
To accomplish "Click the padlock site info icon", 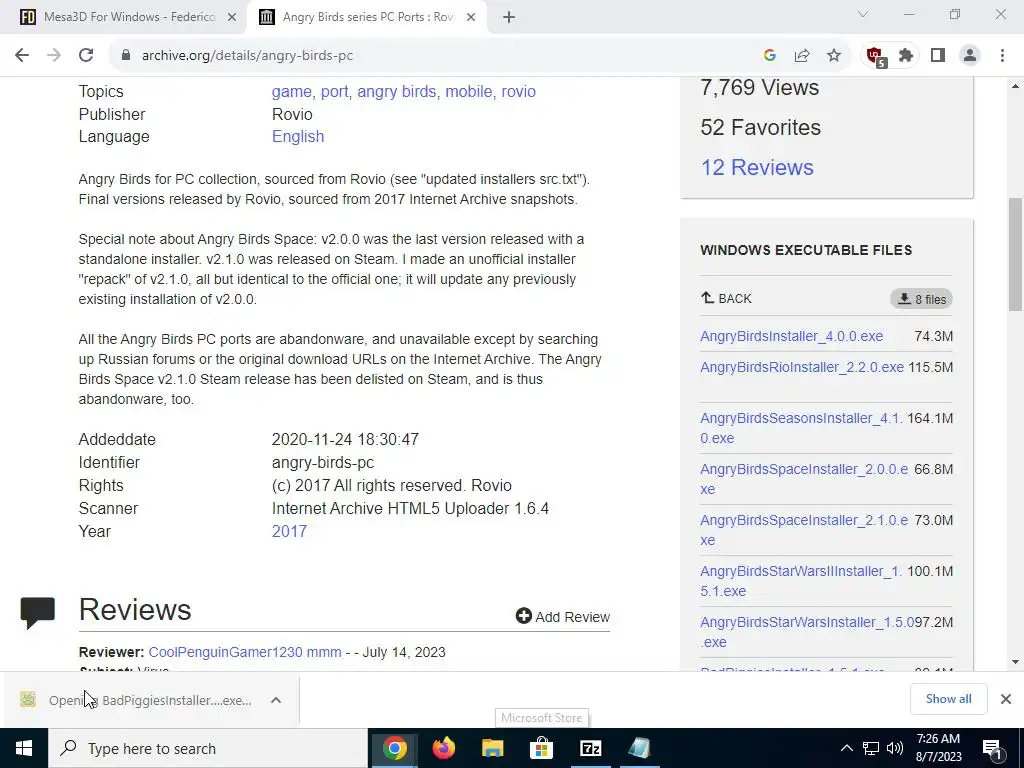I will pyautogui.click(x=126, y=56).
